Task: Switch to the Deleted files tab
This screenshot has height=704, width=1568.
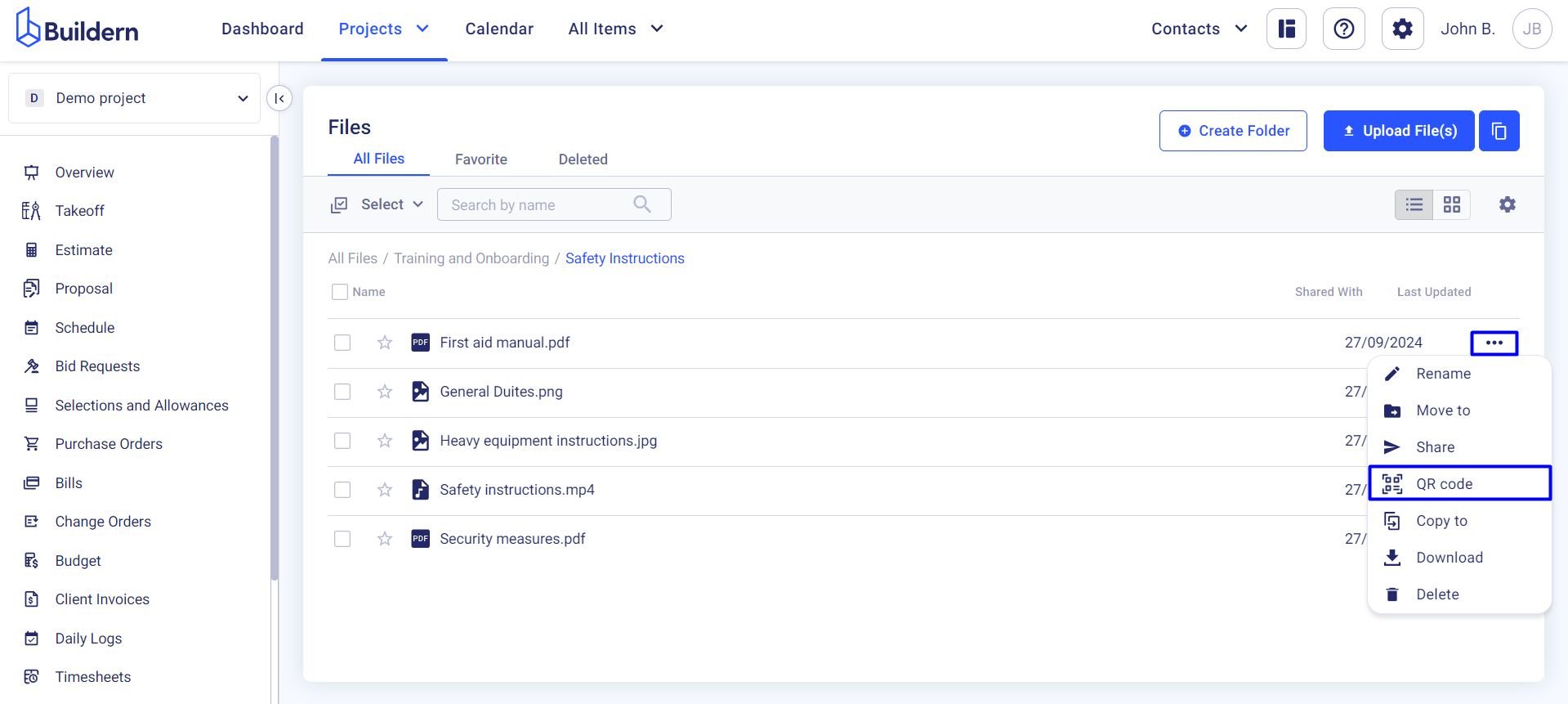Action: [x=583, y=159]
